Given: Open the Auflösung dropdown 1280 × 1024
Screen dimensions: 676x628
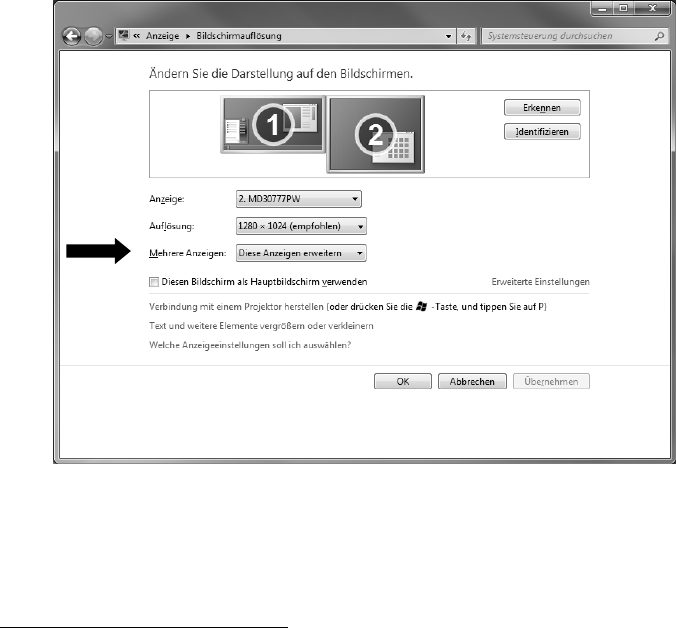Looking at the screenshot, I should (x=301, y=226).
